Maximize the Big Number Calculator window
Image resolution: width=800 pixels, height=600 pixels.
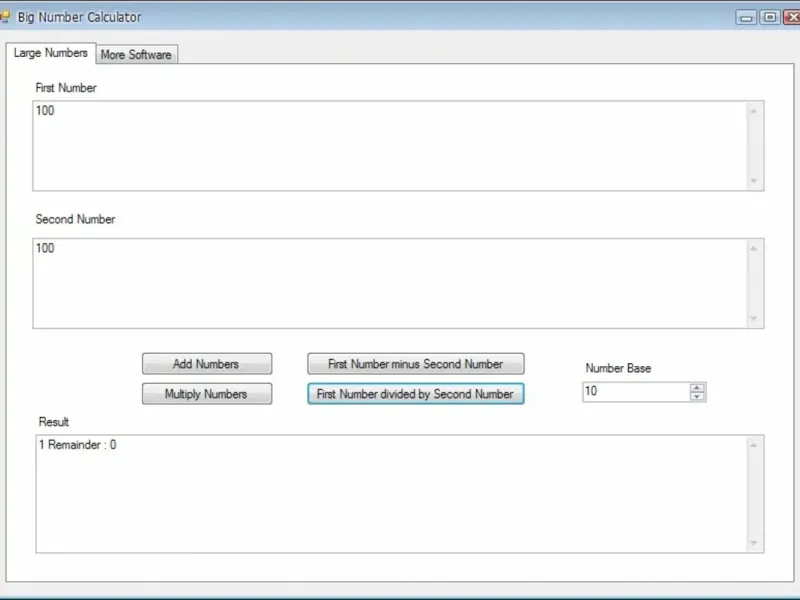[770, 18]
